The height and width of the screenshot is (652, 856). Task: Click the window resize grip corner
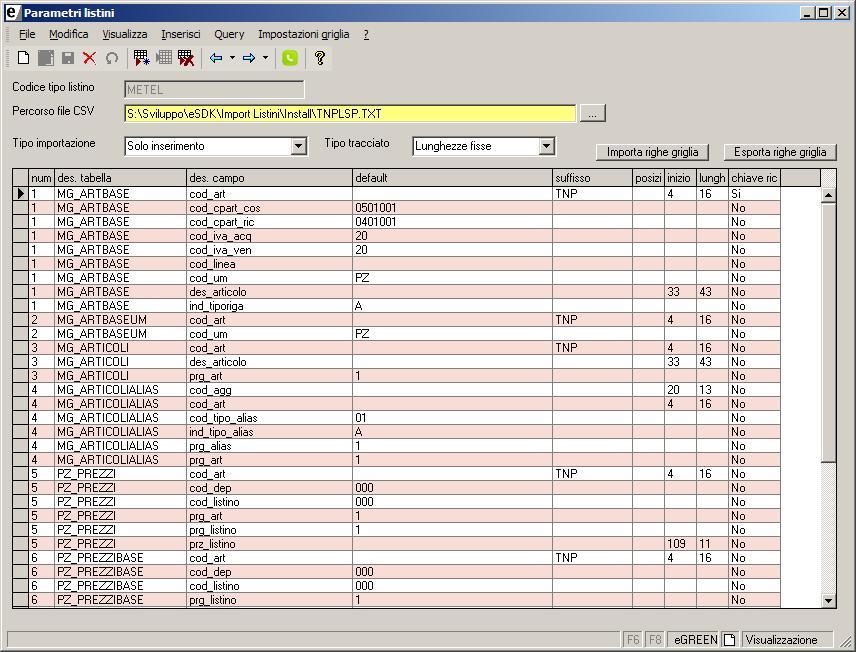click(846, 641)
